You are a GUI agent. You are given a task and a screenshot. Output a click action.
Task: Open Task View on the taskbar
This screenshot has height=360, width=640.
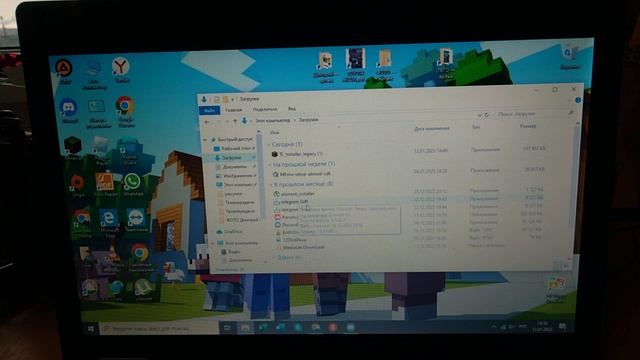[227, 328]
